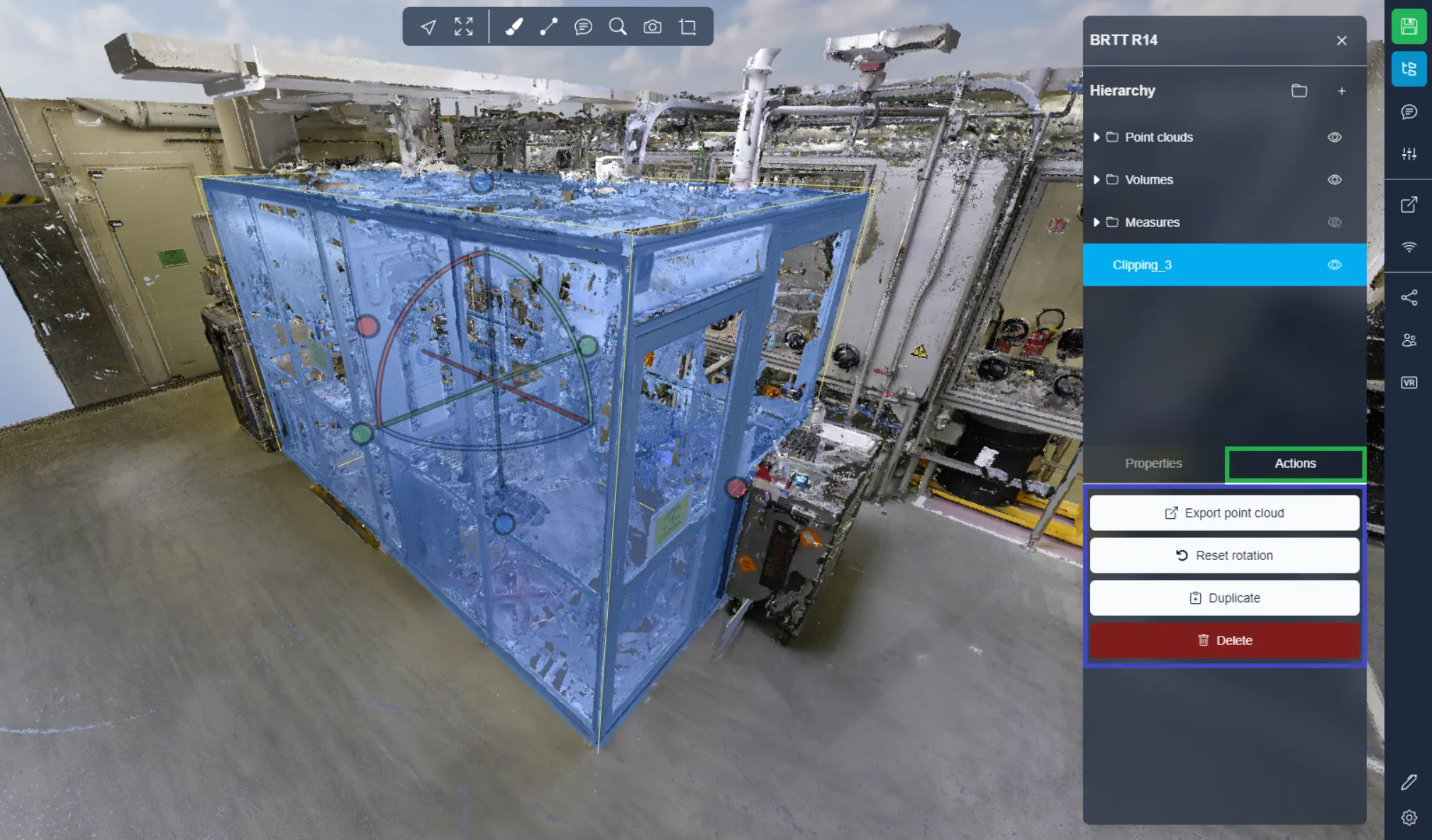
Task: Click the green save icon
Action: (x=1409, y=27)
